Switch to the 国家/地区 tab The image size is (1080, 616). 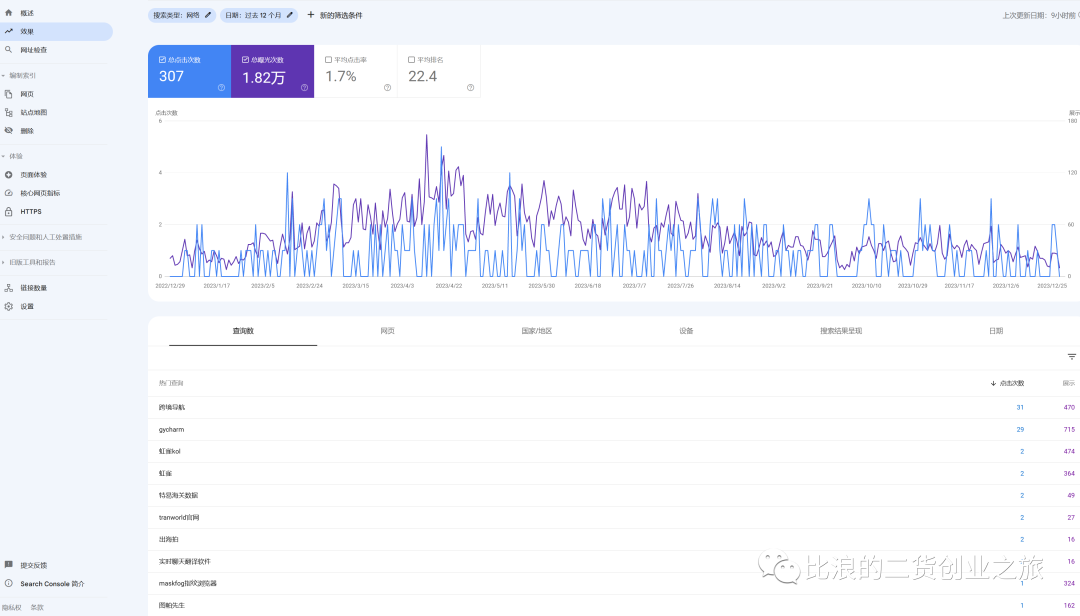click(537, 331)
